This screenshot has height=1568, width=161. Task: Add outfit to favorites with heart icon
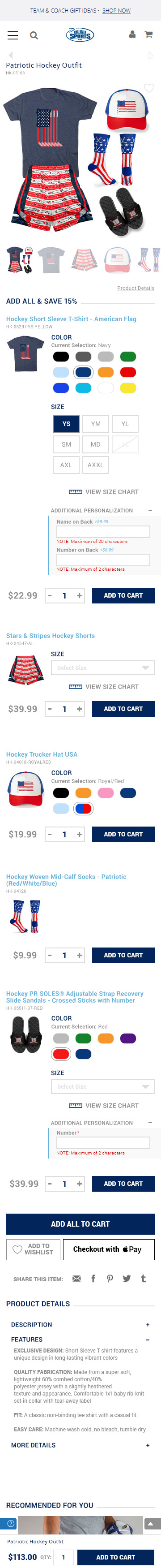tap(149, 88)
